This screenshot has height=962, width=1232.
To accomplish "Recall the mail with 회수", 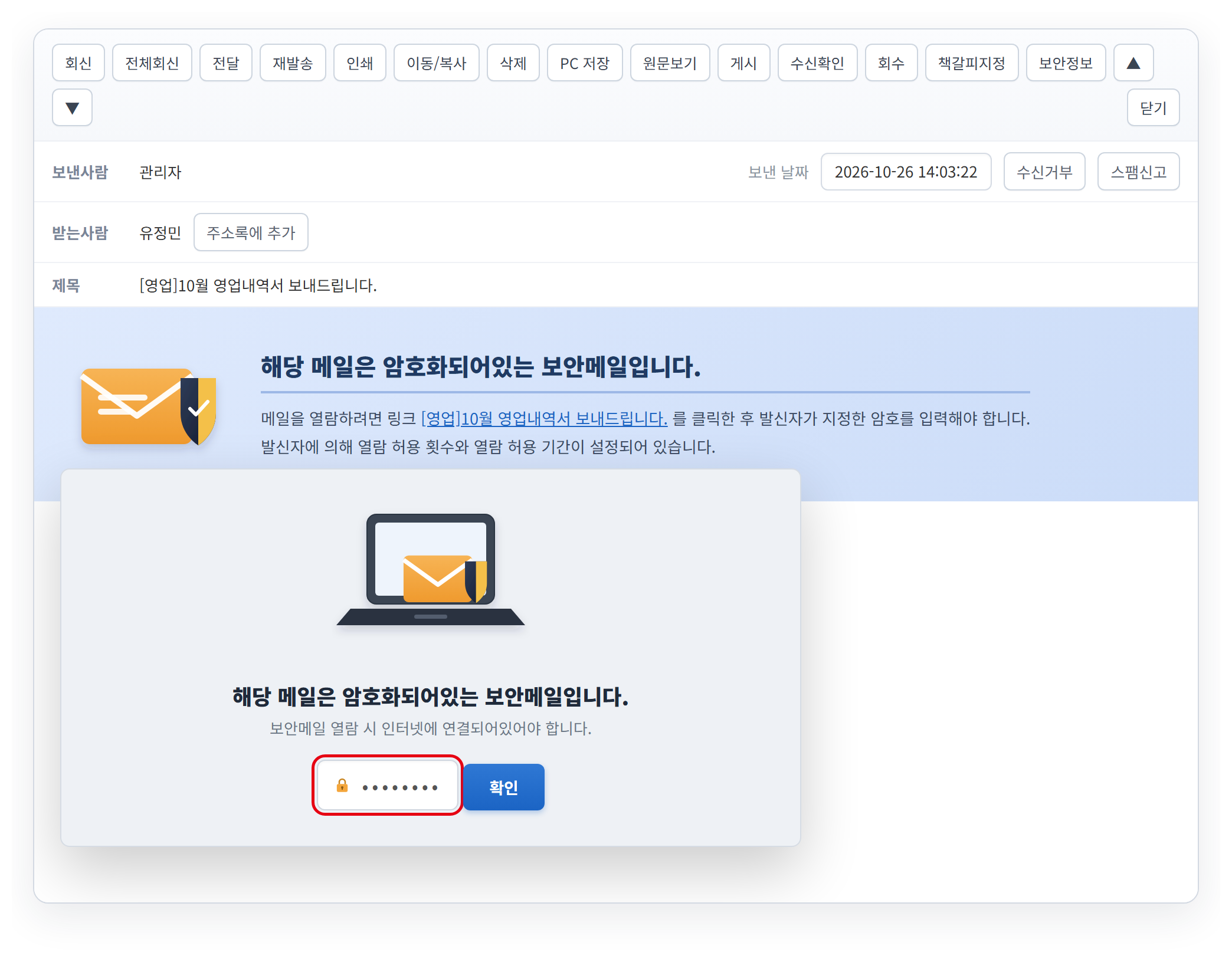I will click(891, 63).
